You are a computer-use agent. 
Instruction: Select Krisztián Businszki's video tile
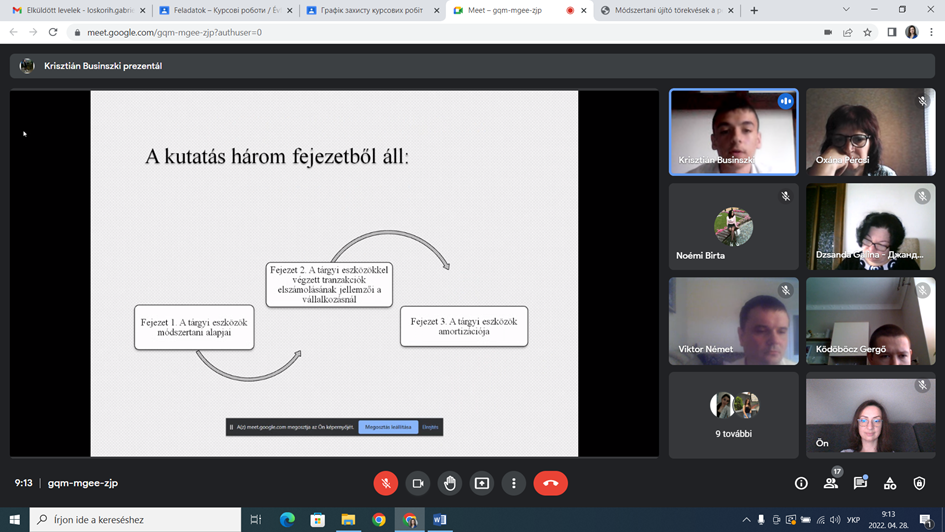click(x=733, y=132)
